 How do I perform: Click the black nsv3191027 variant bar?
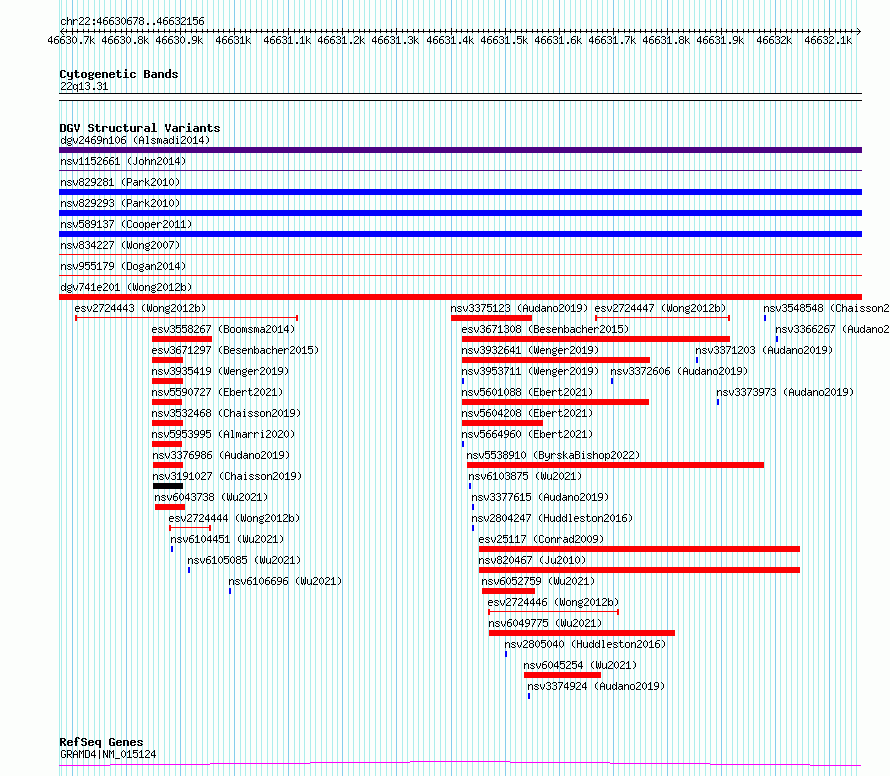(168, 486)
